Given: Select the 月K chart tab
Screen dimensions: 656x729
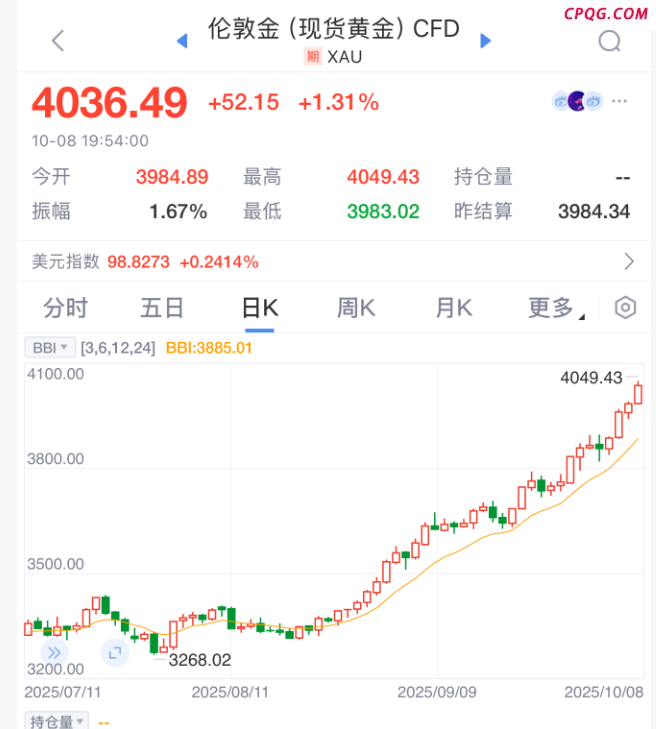Looking at the screenshot, I should [453, 308].
